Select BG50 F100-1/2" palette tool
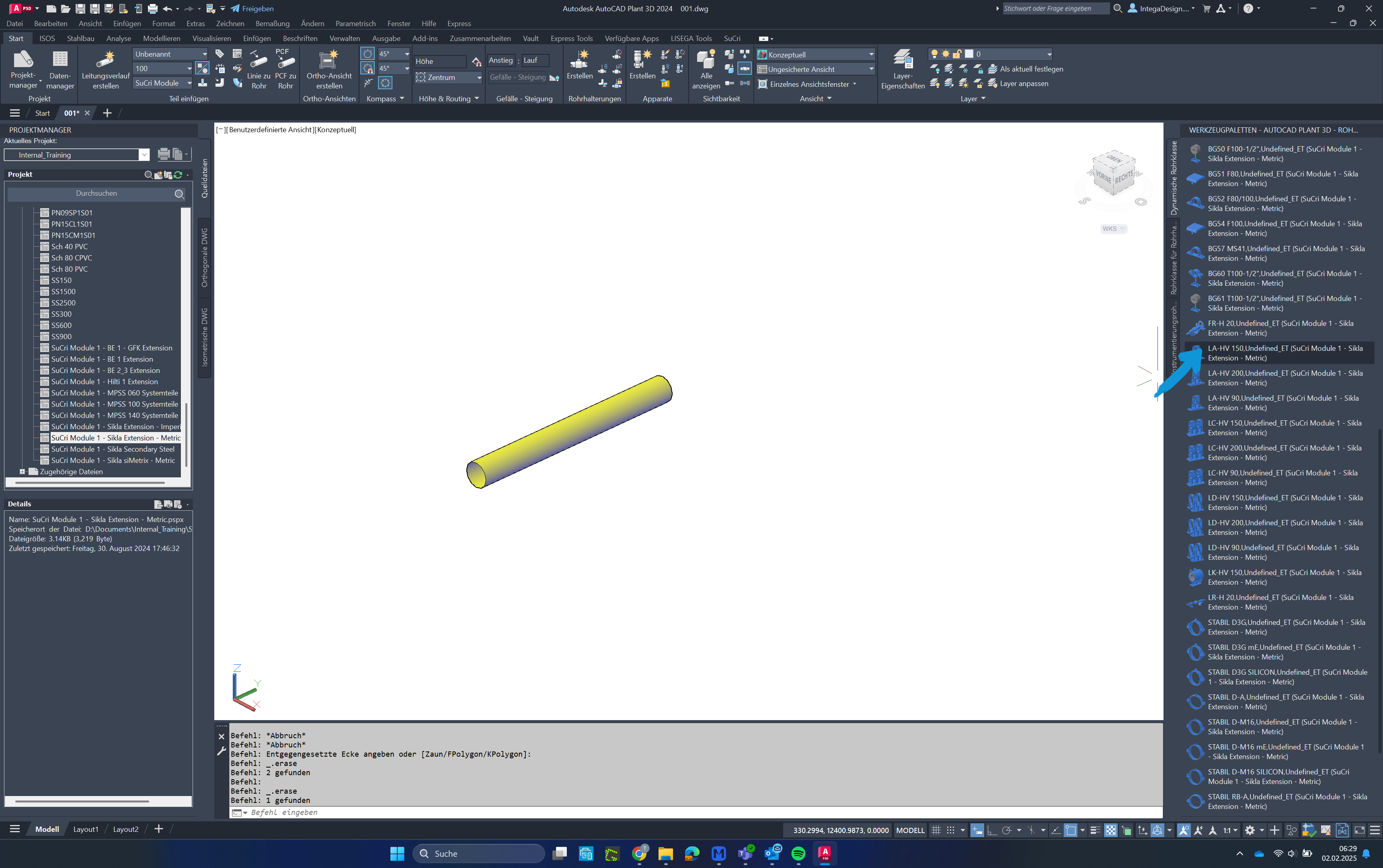Image resolution: width=1383 pixels, height=868 pixels. click(x=1280, y=154)
